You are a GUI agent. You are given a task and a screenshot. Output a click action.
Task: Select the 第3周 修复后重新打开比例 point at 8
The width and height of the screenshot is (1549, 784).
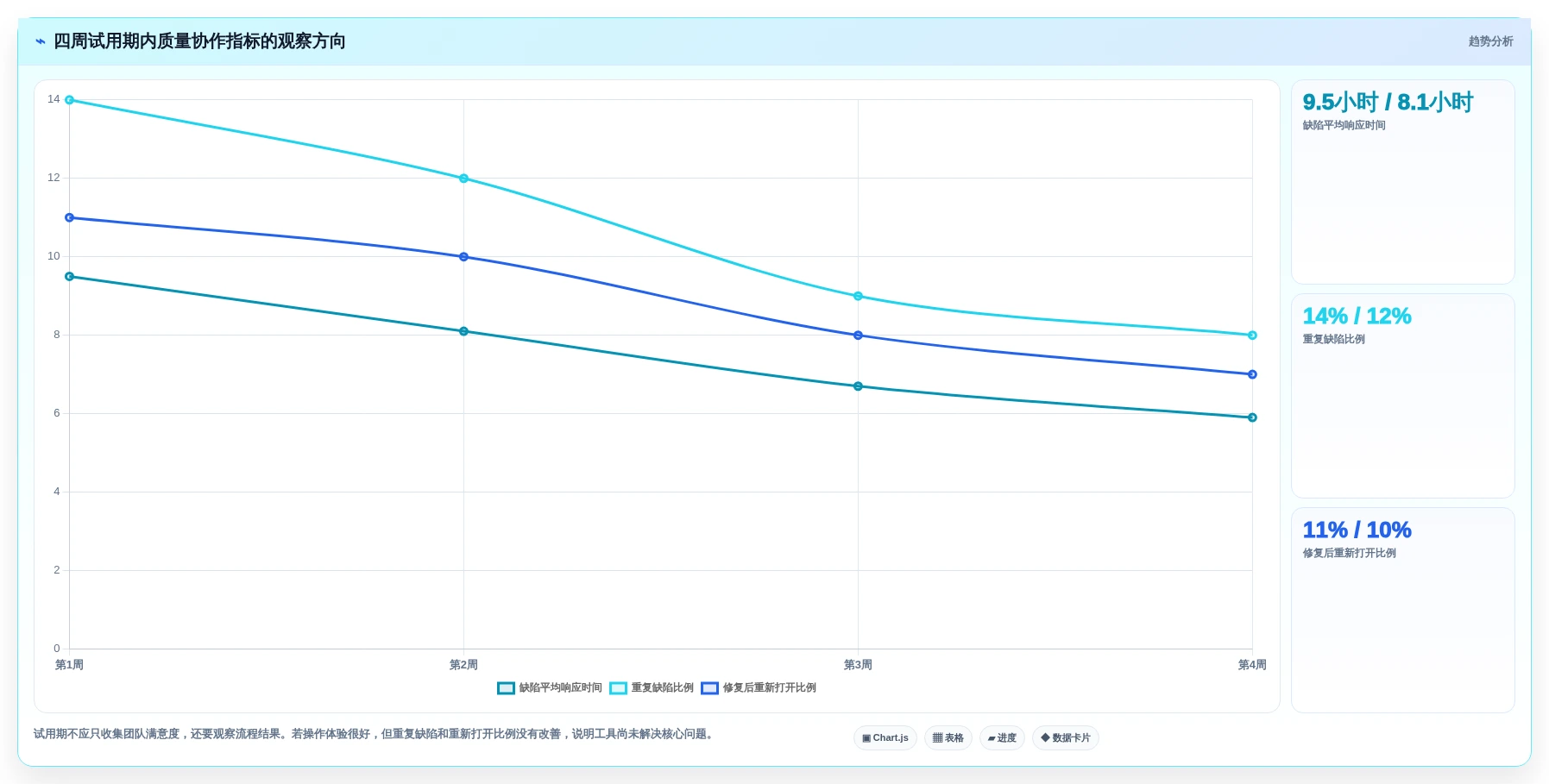[x=858, y=336]
